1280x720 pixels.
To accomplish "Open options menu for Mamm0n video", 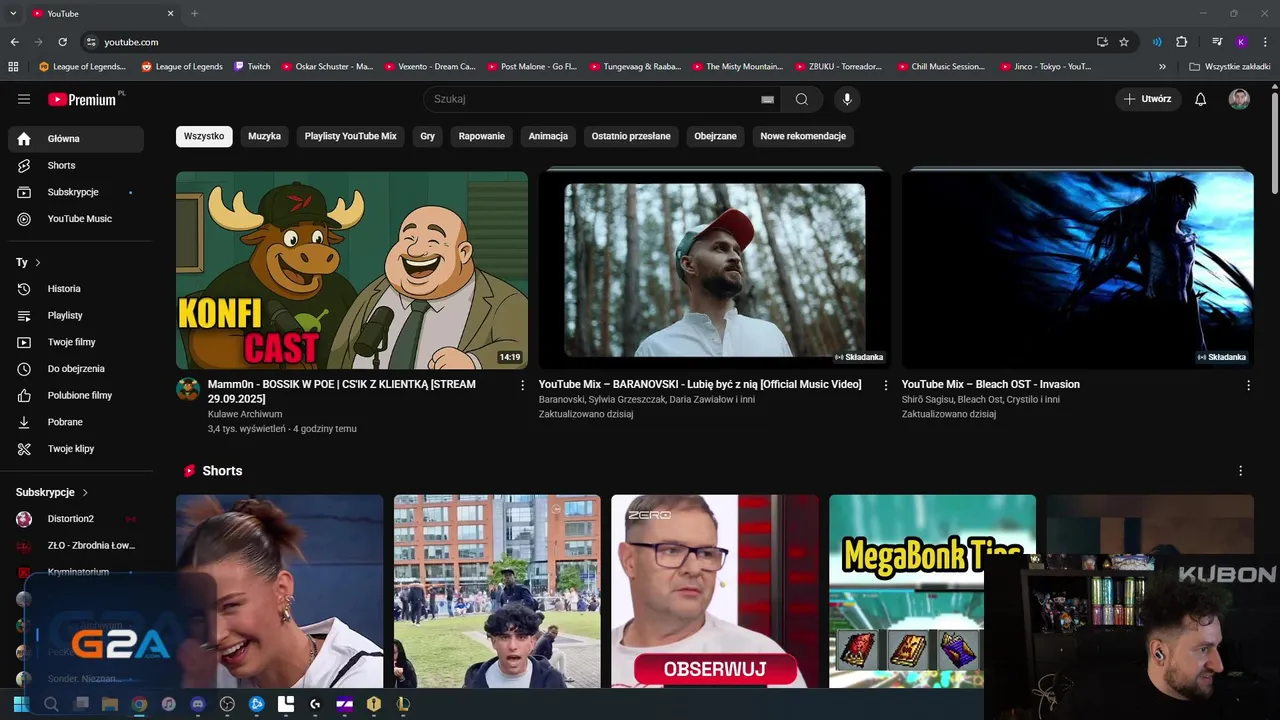I will (522, 385).
